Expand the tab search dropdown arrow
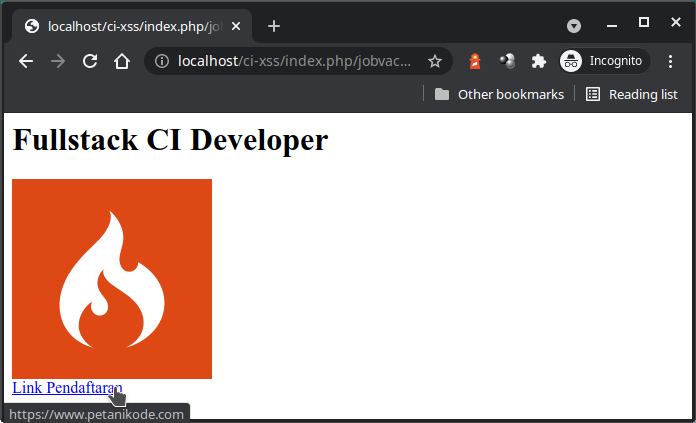 574,26
